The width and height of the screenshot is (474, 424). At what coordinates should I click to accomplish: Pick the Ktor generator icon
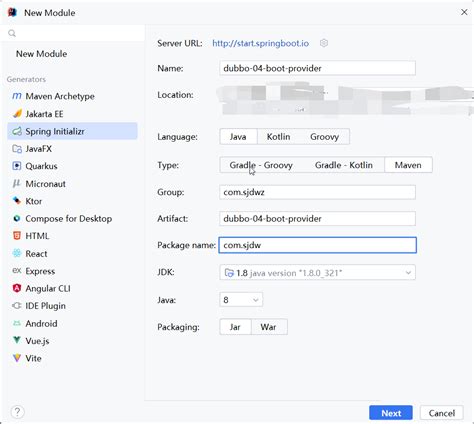pos(17,201)
